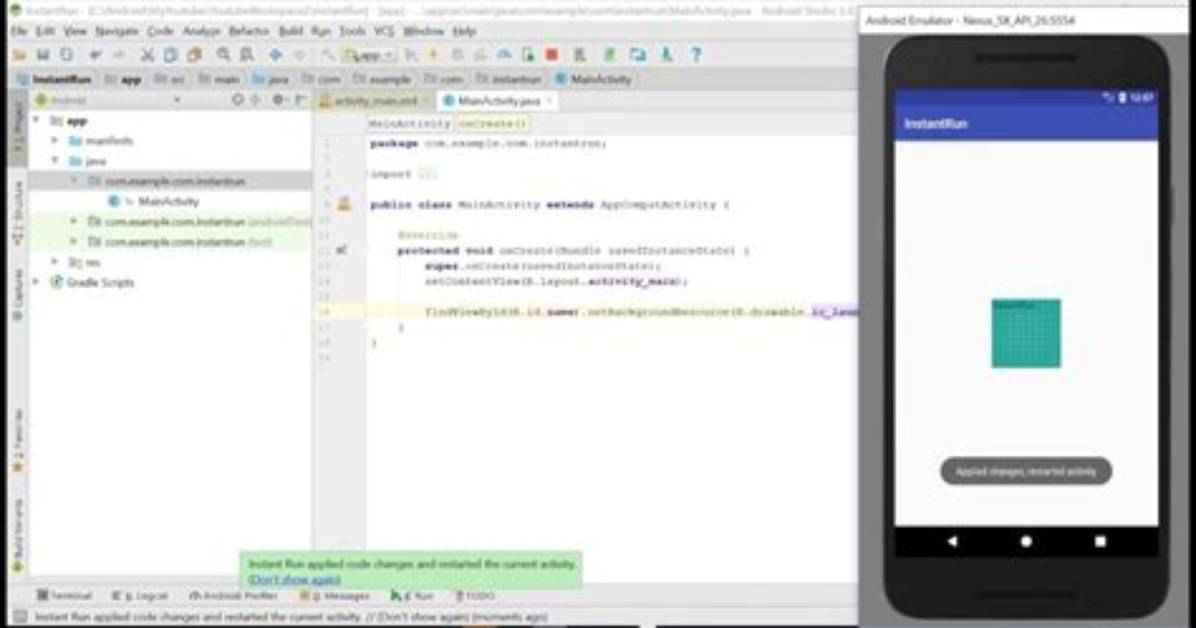The width and height of the screenshot is (1196, 628).
Task: Open the Messages tool window
Action: [x=335, y=595]
